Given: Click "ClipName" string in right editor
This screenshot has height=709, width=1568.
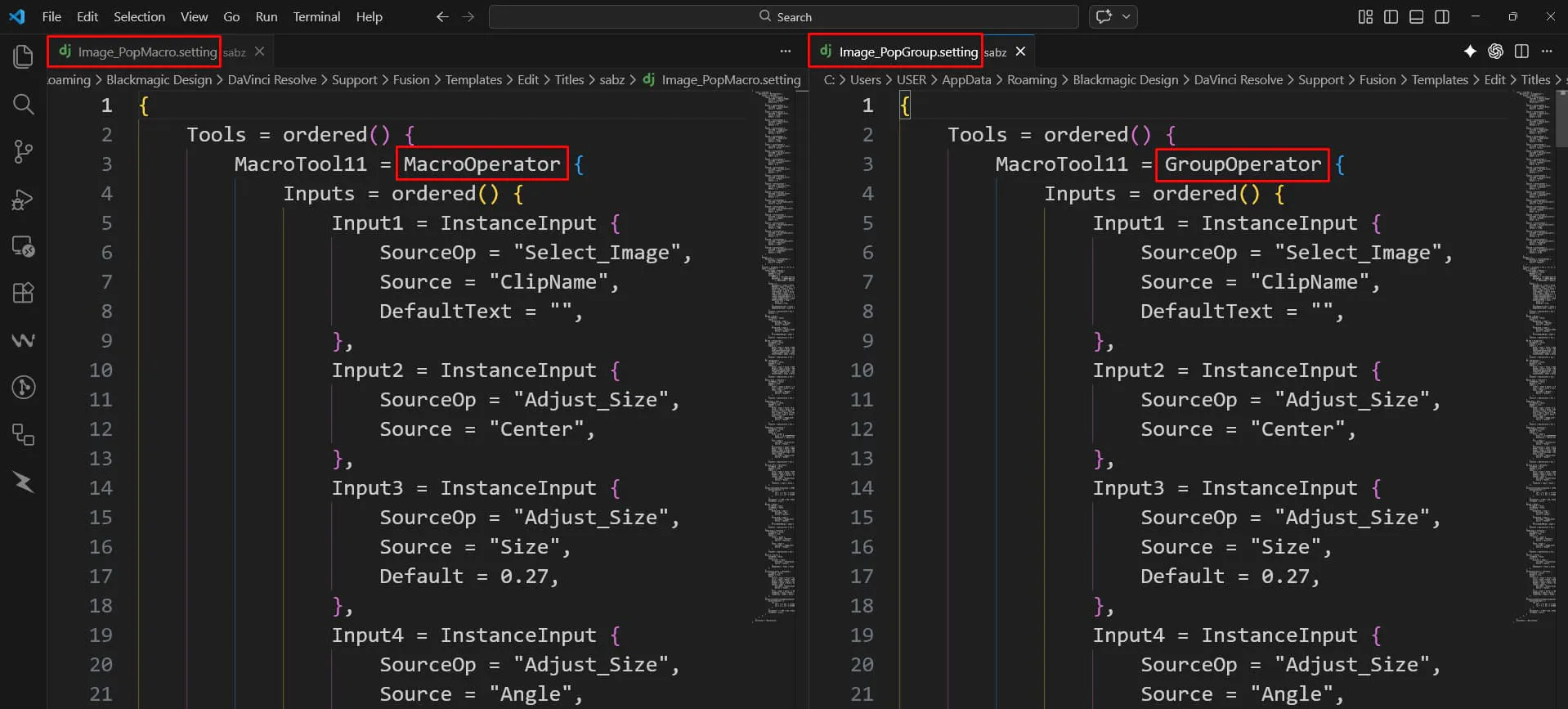Looking at the screenshot, I should [x=1309, y=281].
